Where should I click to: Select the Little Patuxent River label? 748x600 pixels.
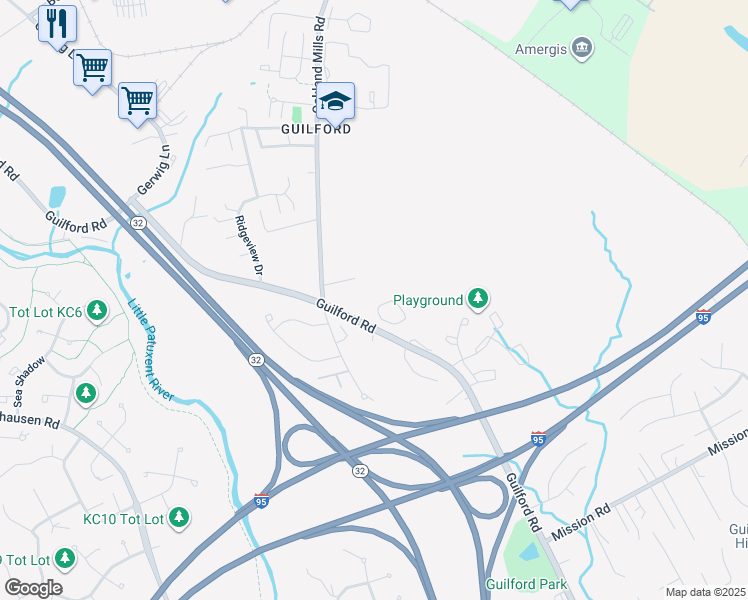pyautogui.click(x=150, y=349)
